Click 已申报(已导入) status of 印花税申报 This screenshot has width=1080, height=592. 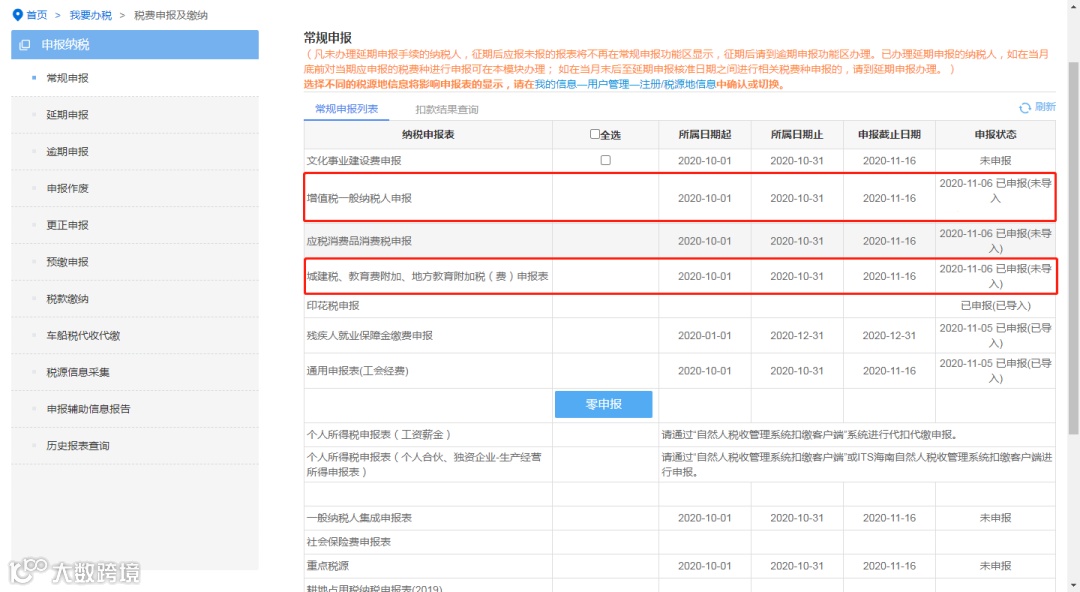pyautogui.click(x=995, y=305)
